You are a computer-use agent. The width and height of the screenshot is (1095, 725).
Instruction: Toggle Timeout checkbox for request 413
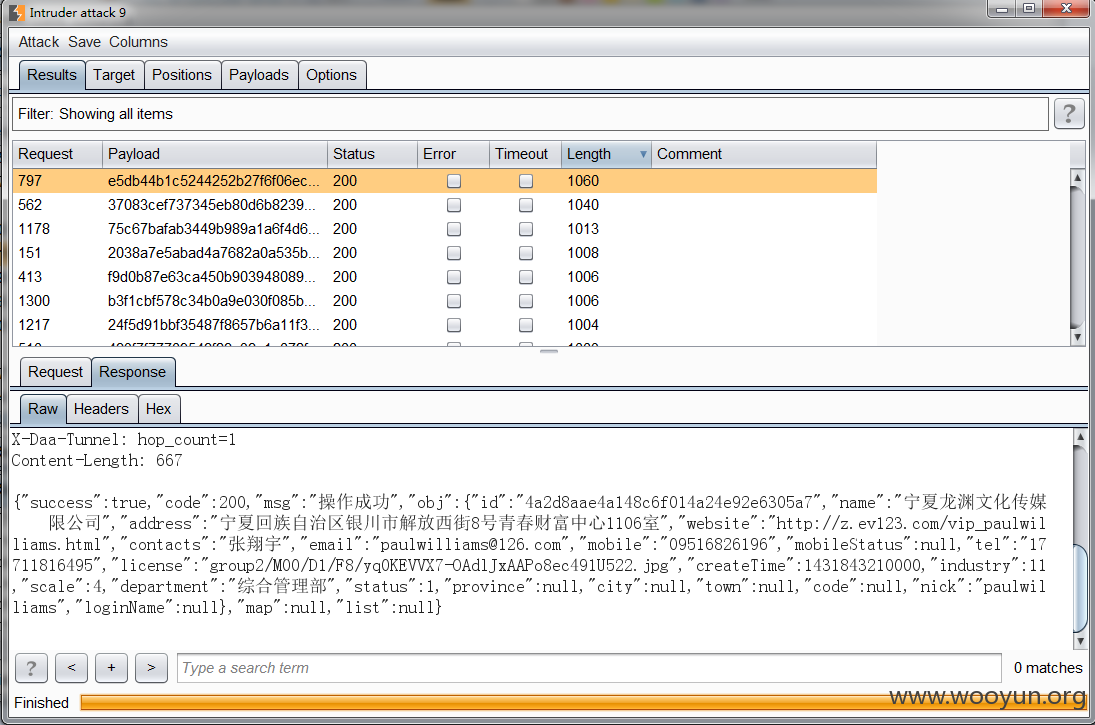526,277
